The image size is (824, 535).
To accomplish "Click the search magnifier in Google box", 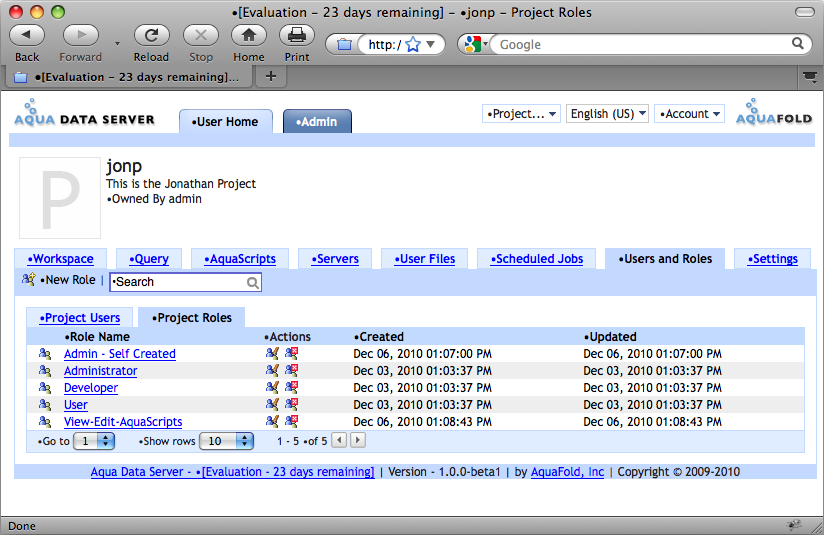I will coord(798,44).
